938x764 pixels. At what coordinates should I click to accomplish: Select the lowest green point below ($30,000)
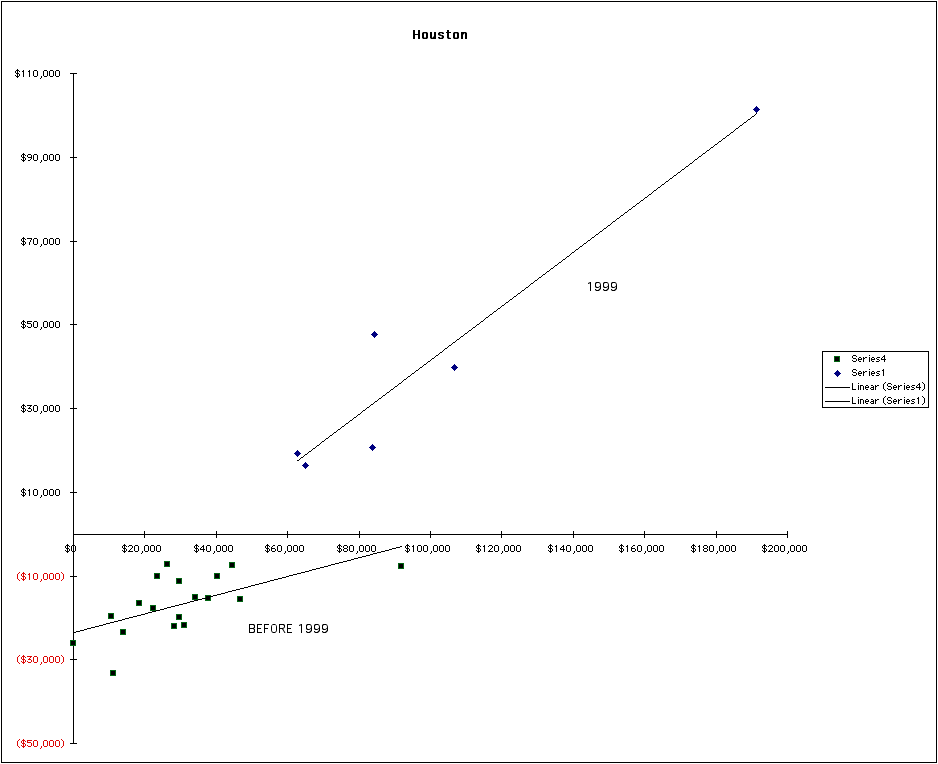tap(113, 673)
